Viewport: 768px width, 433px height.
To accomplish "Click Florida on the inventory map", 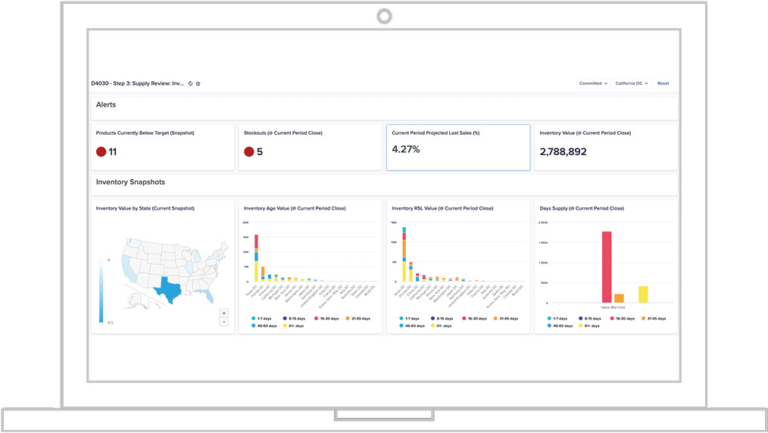I will click(x=208, y=295).
